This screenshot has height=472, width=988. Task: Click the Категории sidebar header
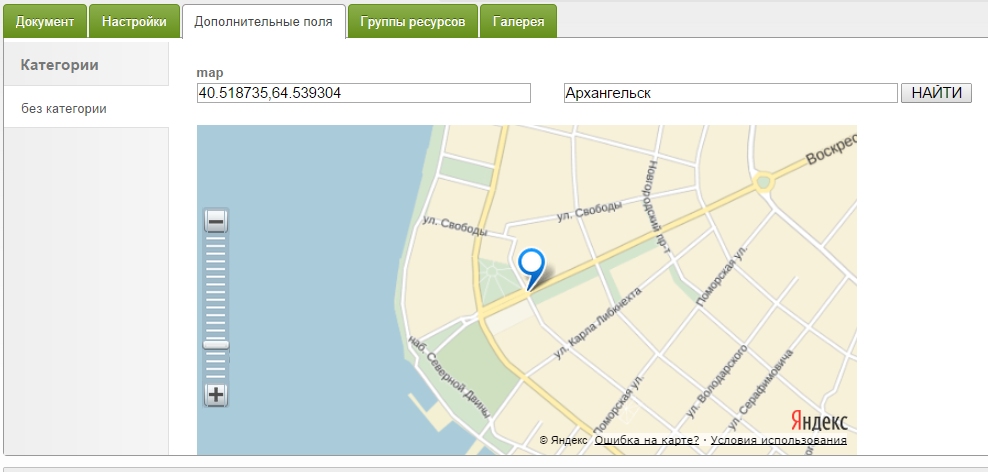[60, 65]
